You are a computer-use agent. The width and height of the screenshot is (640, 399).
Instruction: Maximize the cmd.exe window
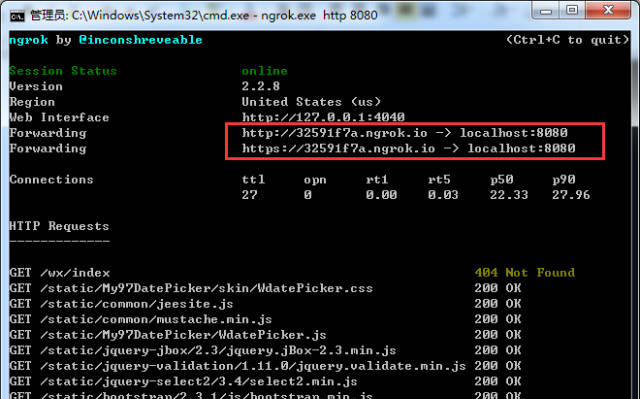point(572,10)
